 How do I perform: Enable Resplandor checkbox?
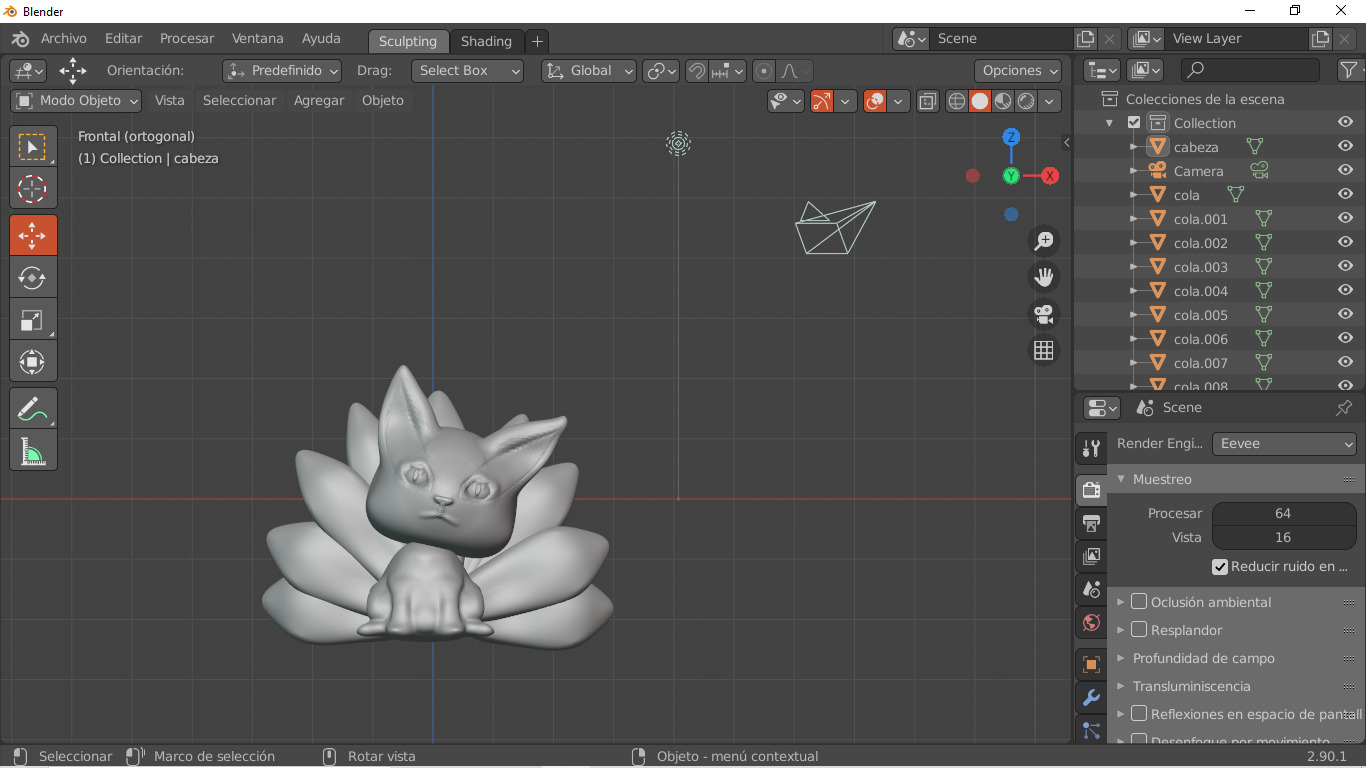pos(1139,630)
